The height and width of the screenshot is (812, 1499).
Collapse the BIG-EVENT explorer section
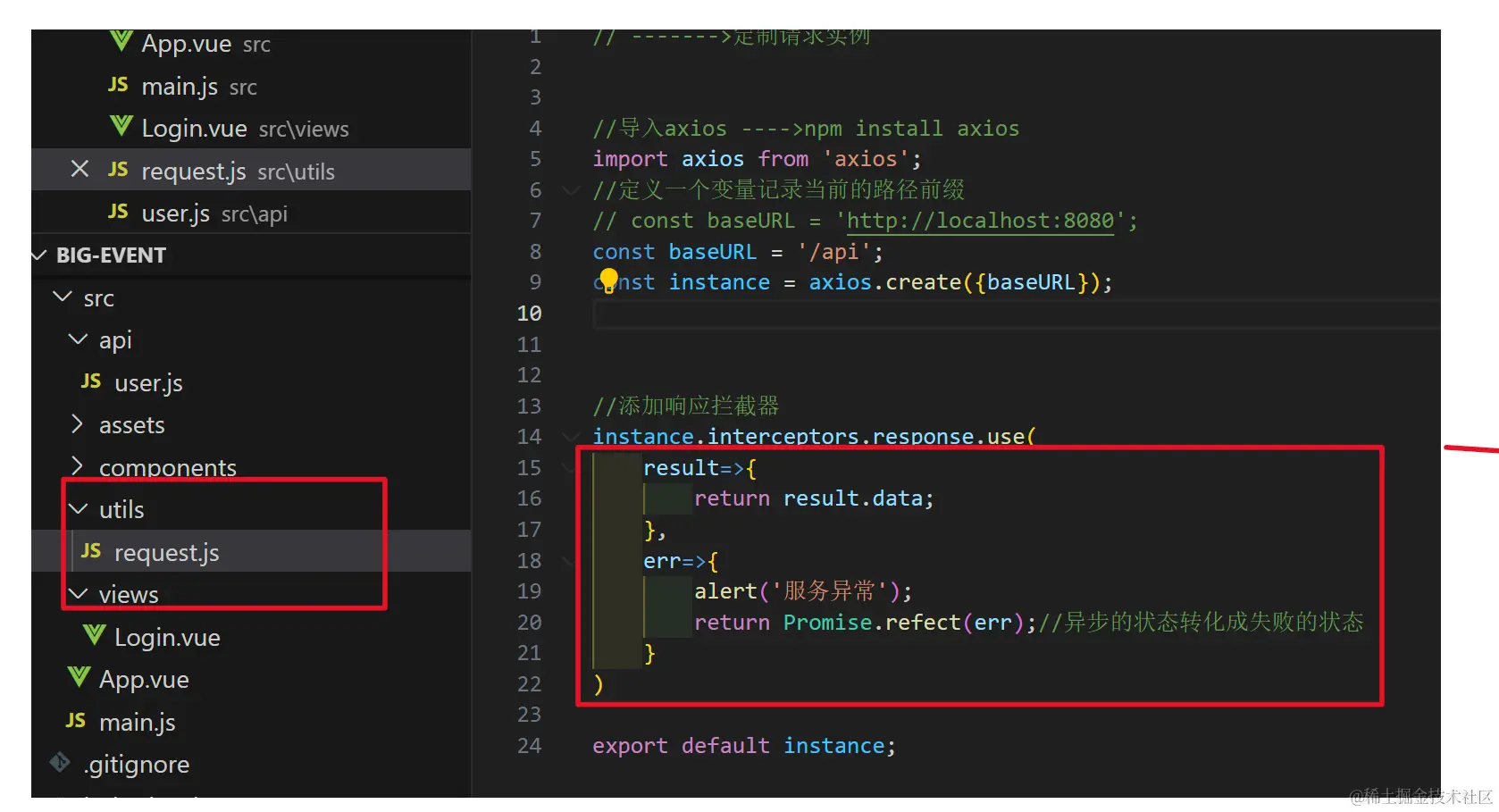[39, 255]
